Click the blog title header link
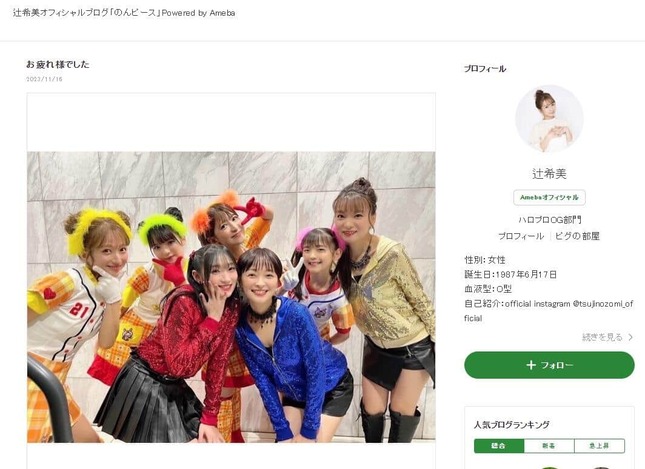Viewport: 645px width, 469px height. click(124, 13)
